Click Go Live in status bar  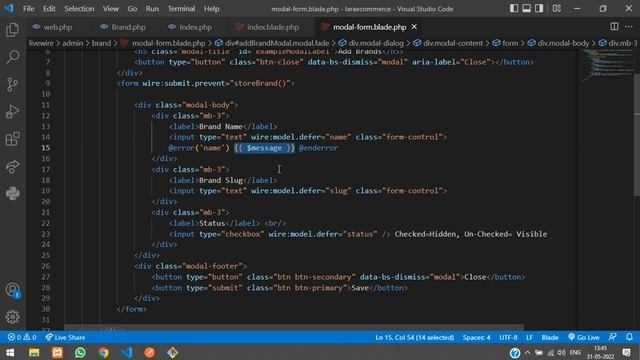coord(584,337)
